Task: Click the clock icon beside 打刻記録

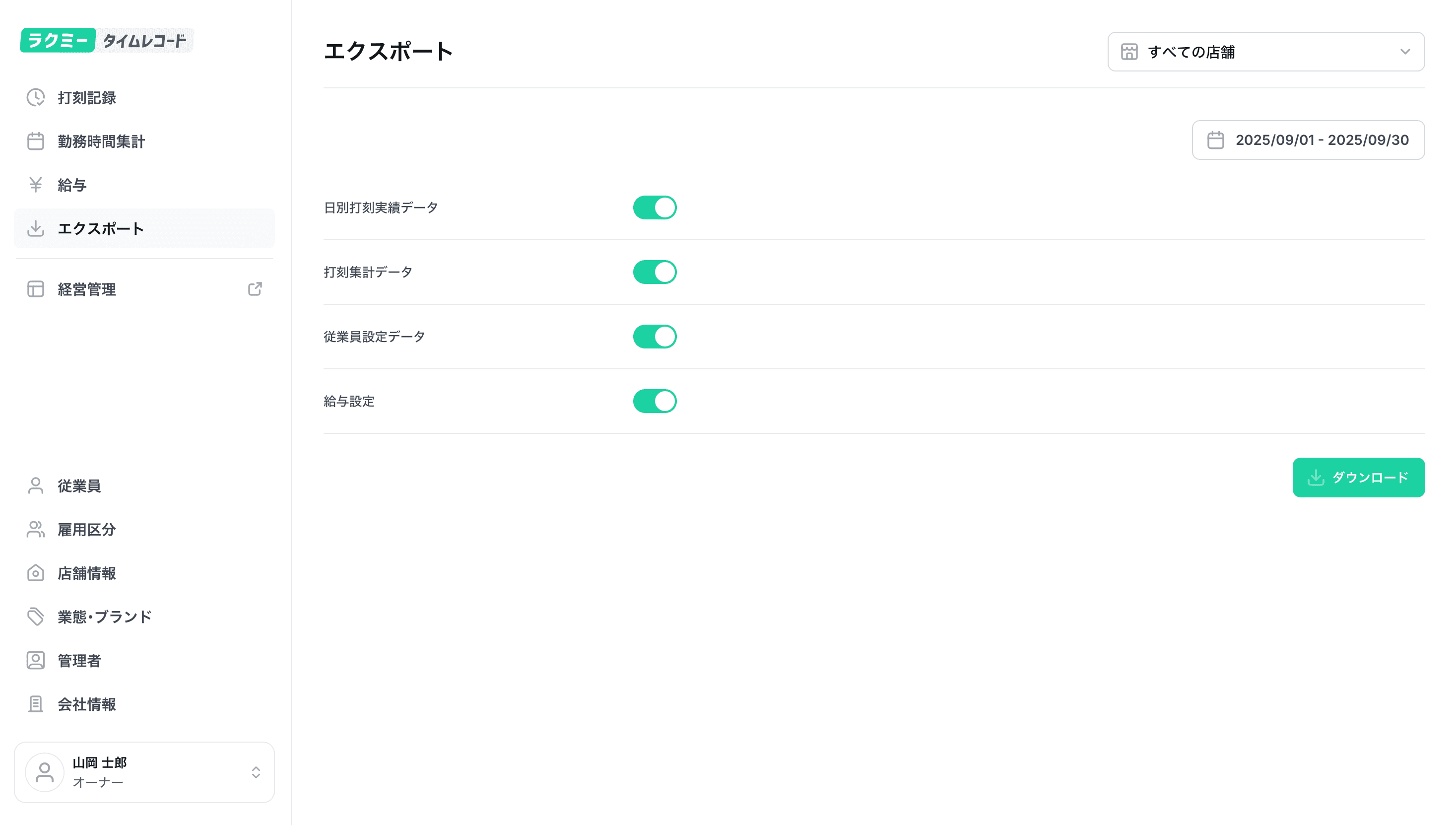Action: point(36,97)
